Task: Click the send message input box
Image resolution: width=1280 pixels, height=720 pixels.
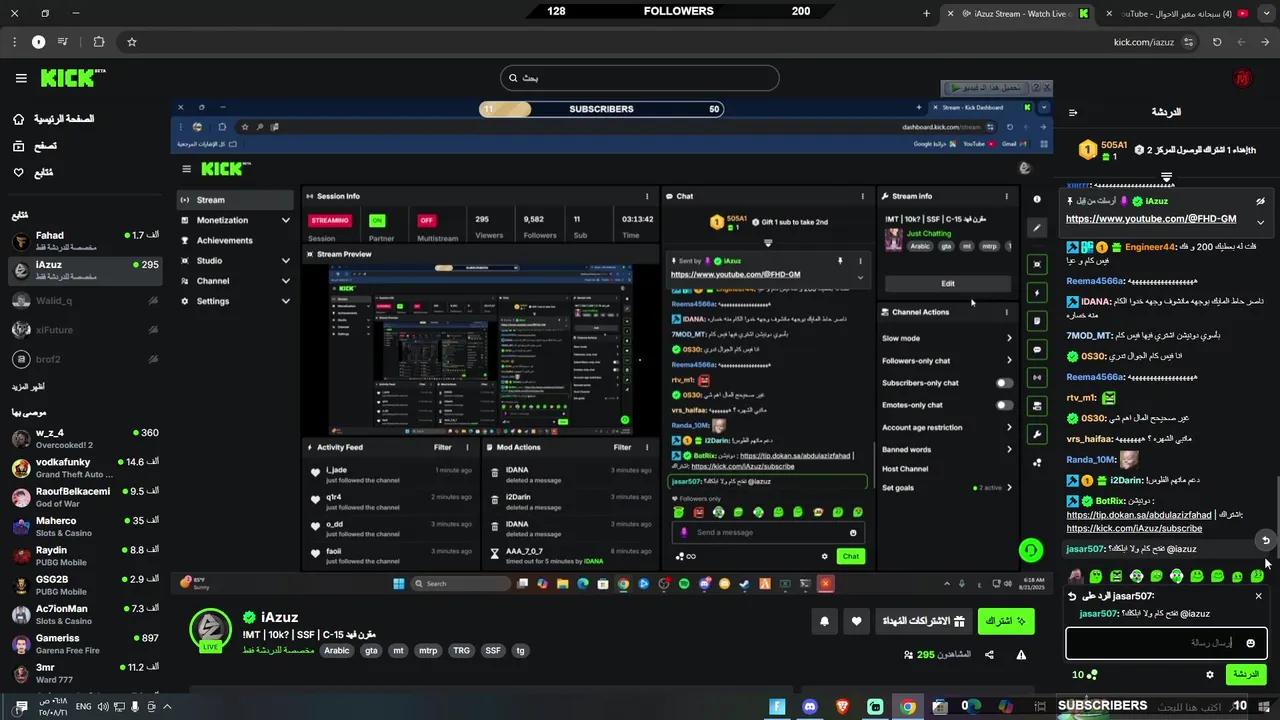Action: (x=1167, y=643)
